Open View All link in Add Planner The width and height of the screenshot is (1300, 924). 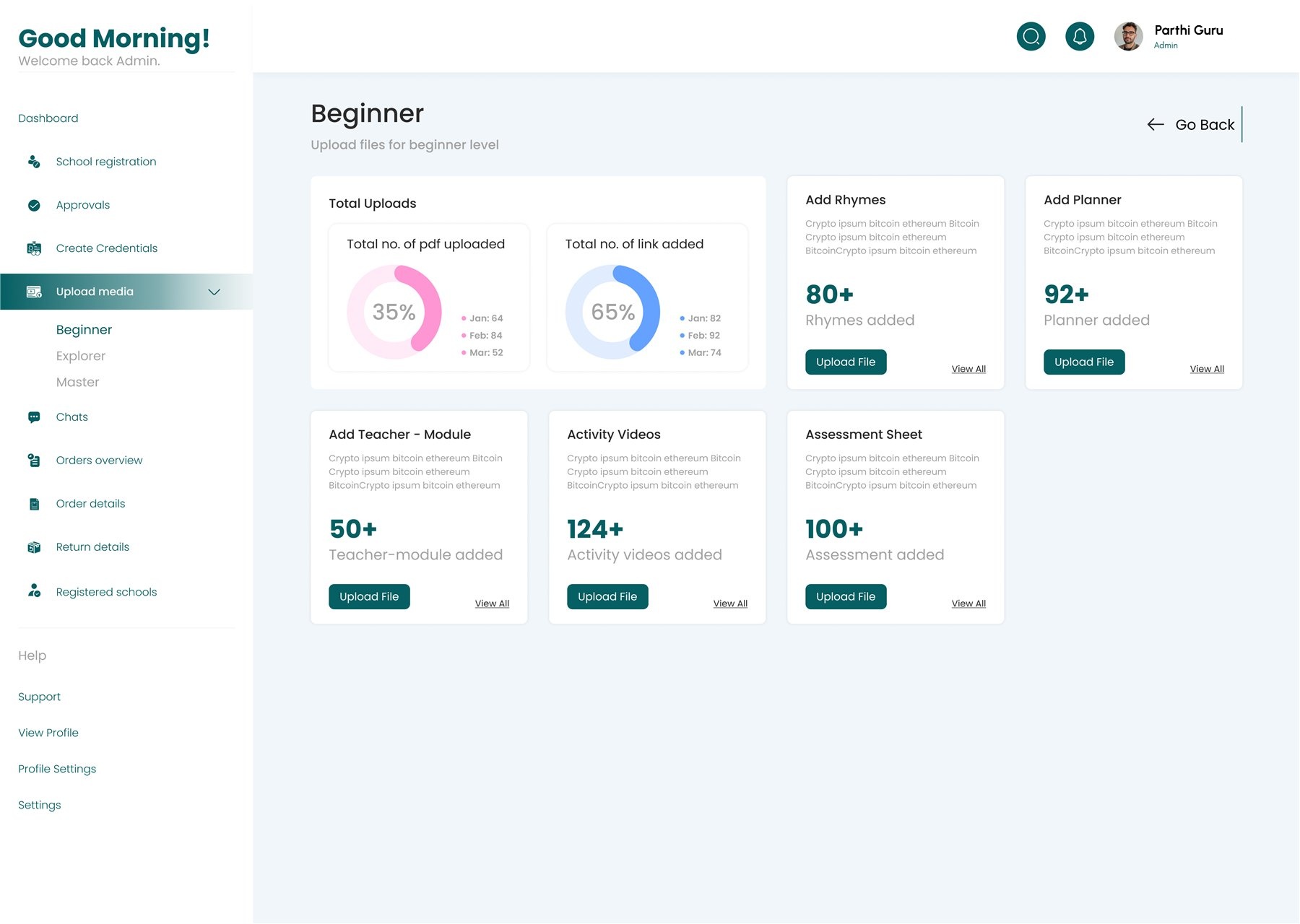click(1207, 369)
